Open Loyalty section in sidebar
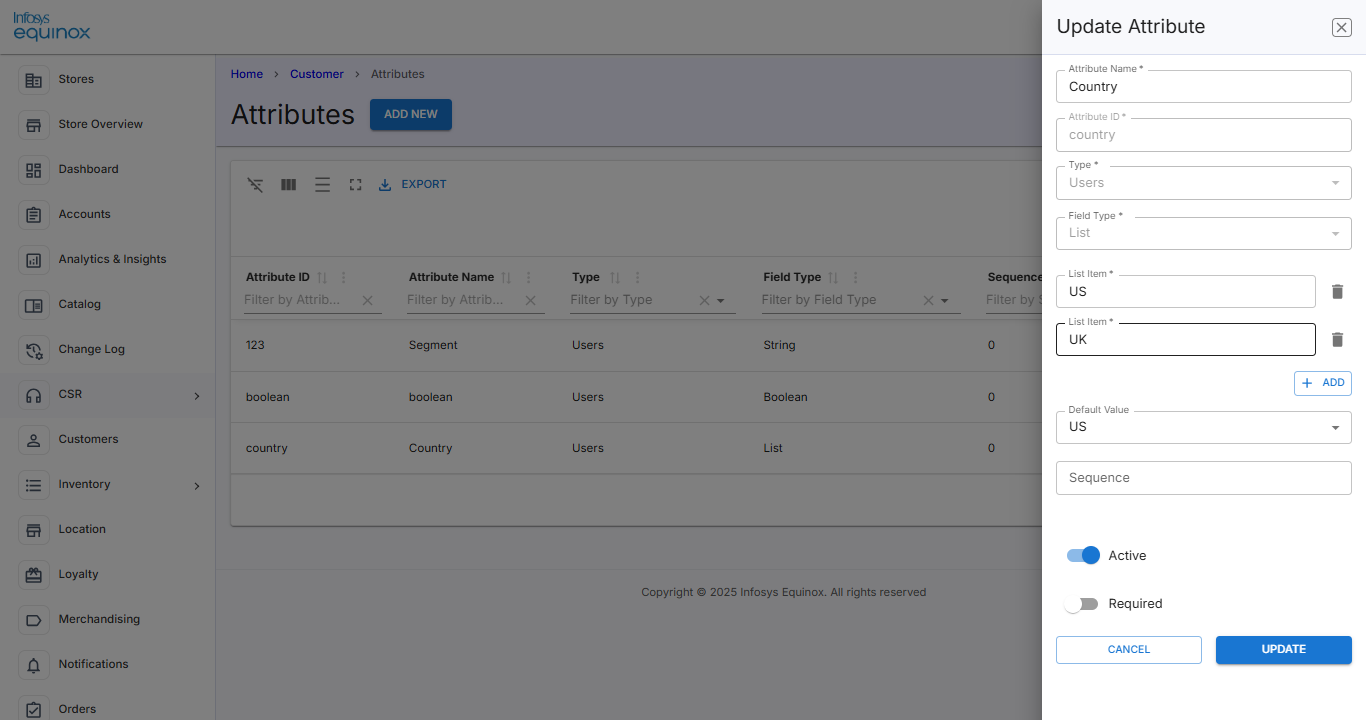Image resolution: width=1366 pixels, height=720 pixels. 78,574
